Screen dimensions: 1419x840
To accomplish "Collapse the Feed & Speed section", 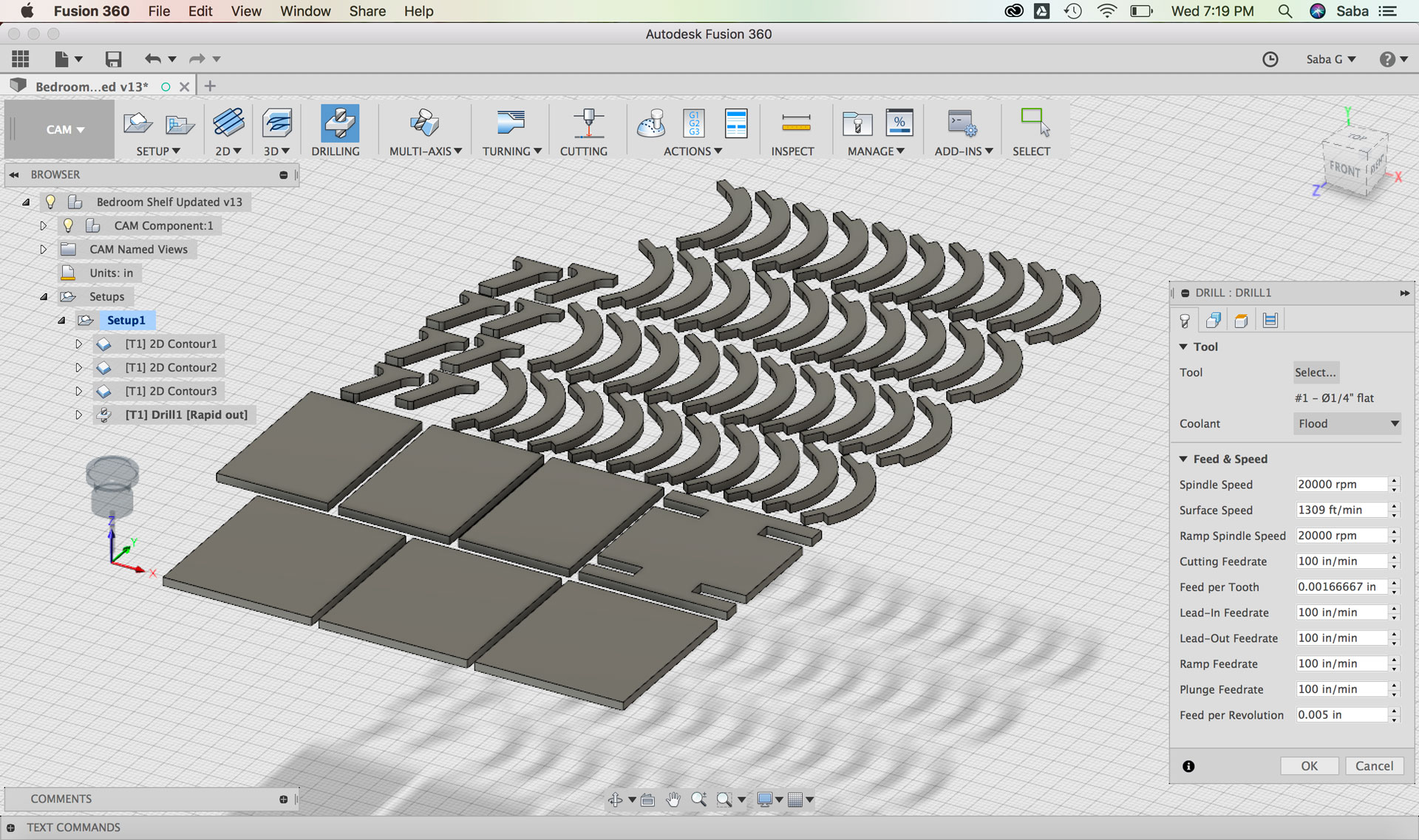I will pyautogui.click(x=1183, y=459).
